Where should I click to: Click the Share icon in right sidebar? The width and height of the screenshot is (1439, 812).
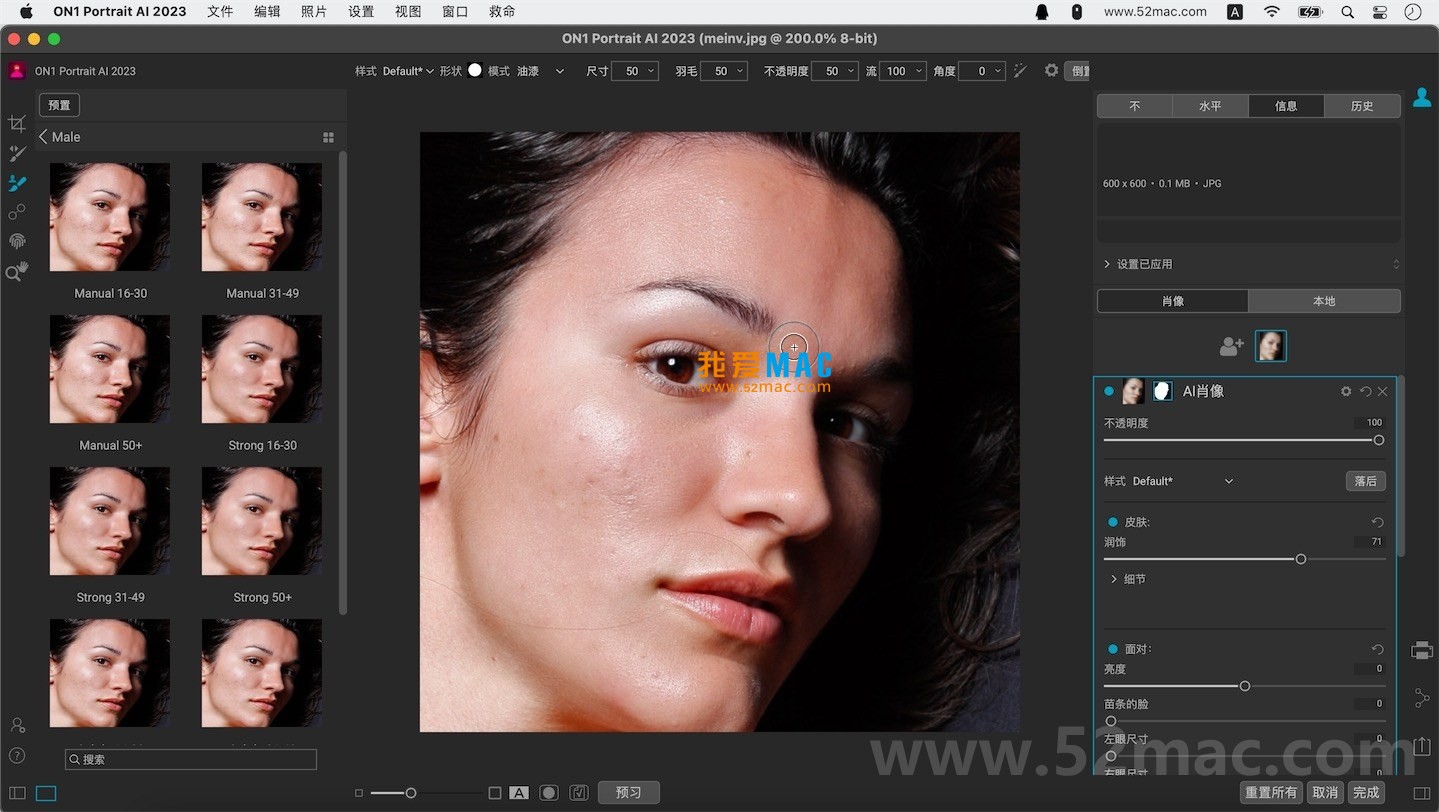[x=1422, y=697]
